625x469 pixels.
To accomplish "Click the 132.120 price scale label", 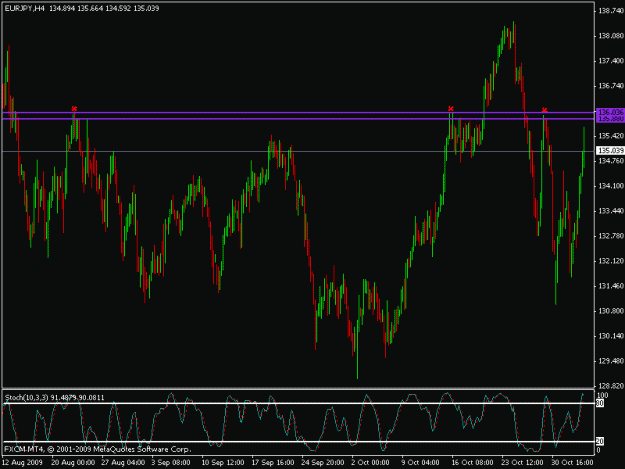I will 611,261.
